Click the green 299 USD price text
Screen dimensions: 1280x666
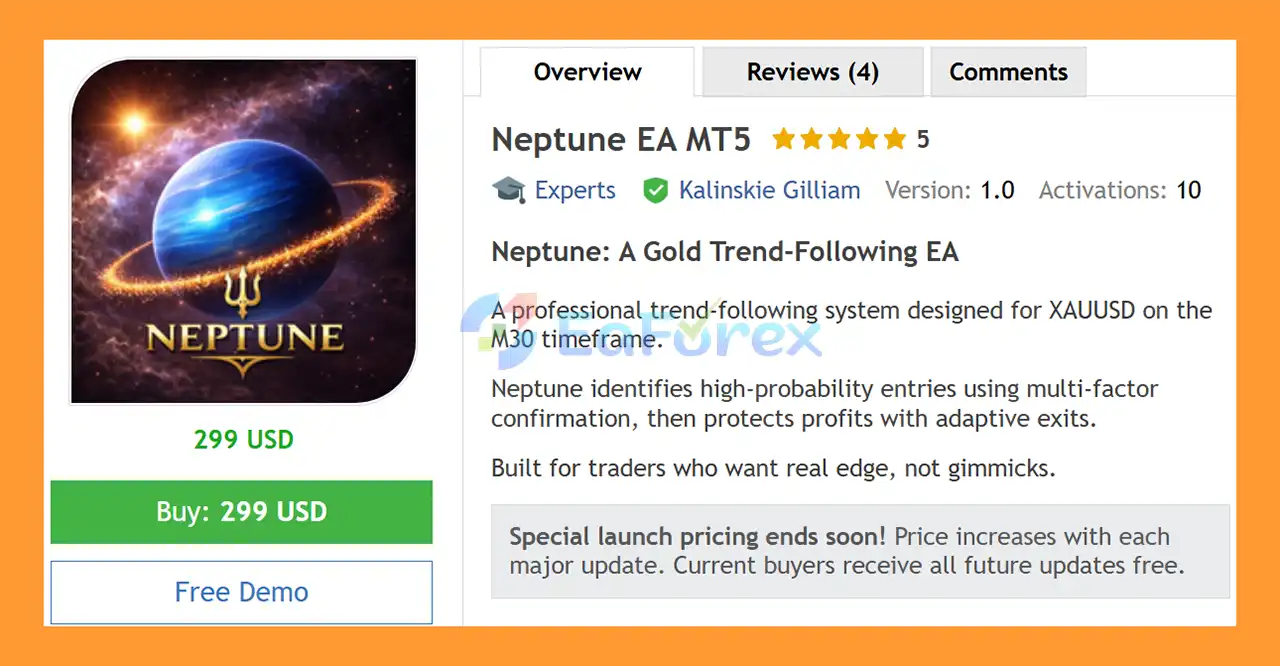(x=243, y=439)
